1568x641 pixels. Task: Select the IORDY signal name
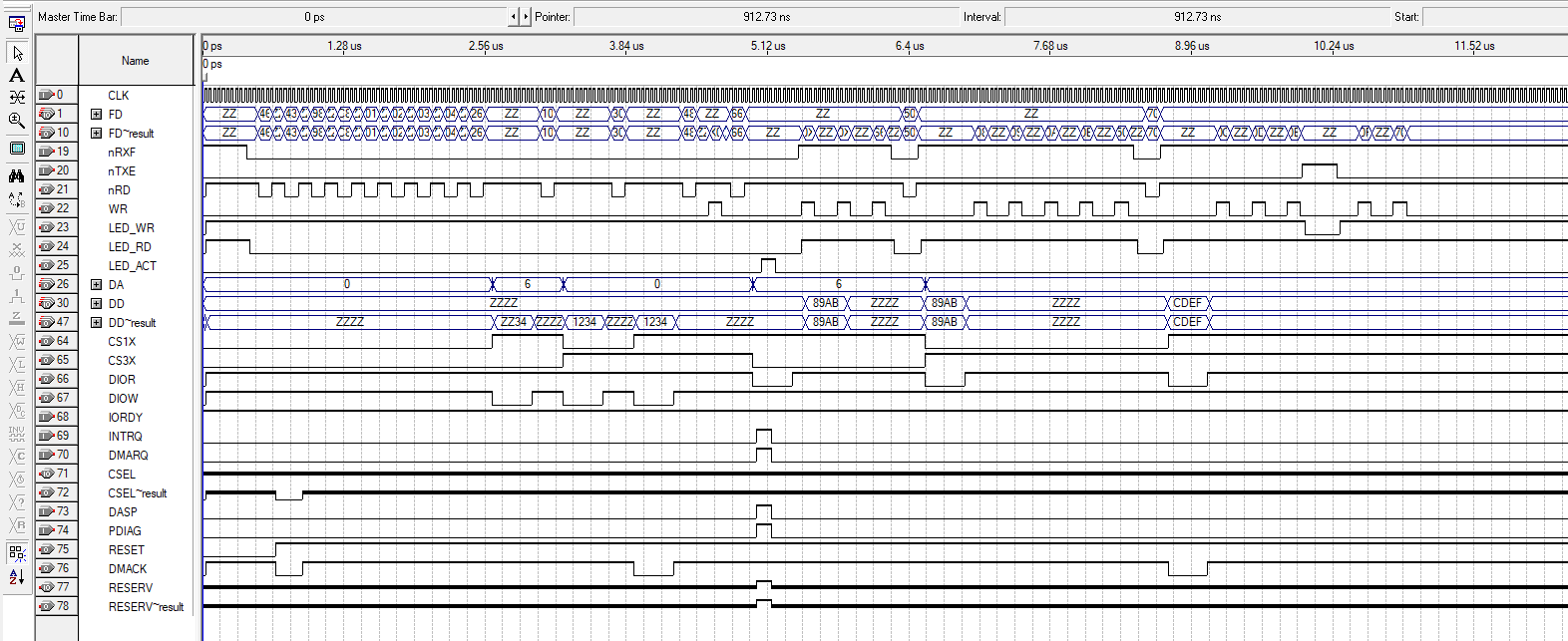pos(125,417)
